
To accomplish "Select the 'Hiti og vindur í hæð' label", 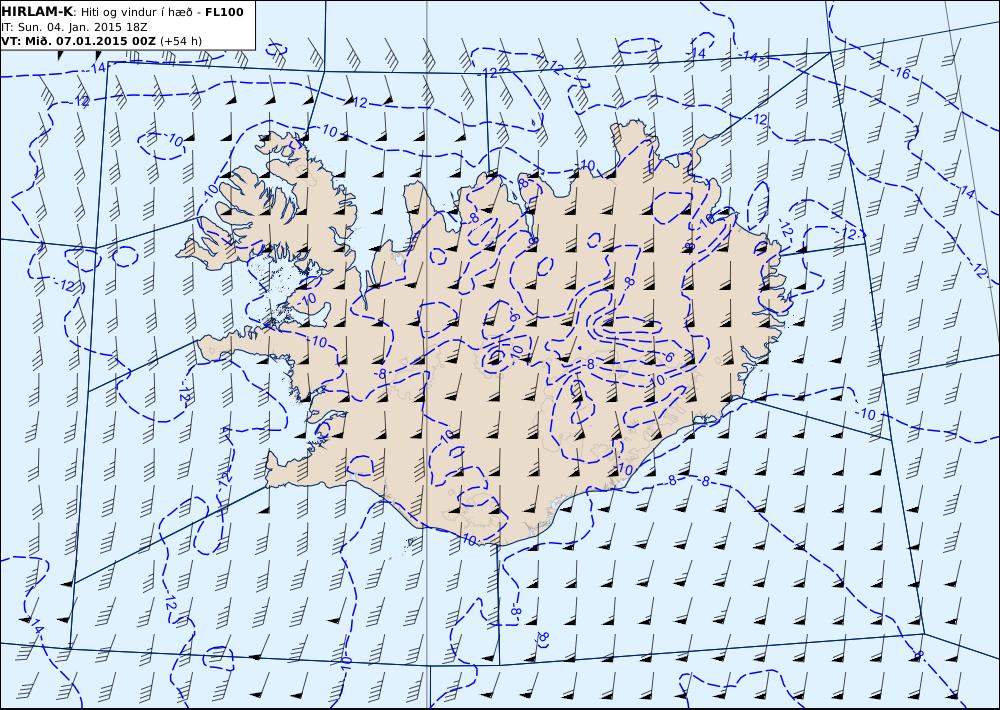I will [x=136, y=12].
